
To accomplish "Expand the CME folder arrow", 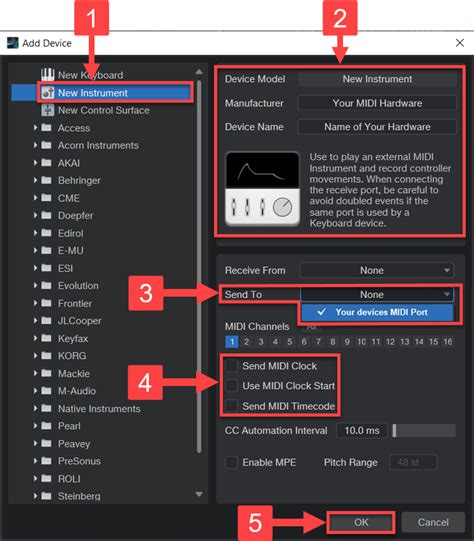I will point(35,198).
